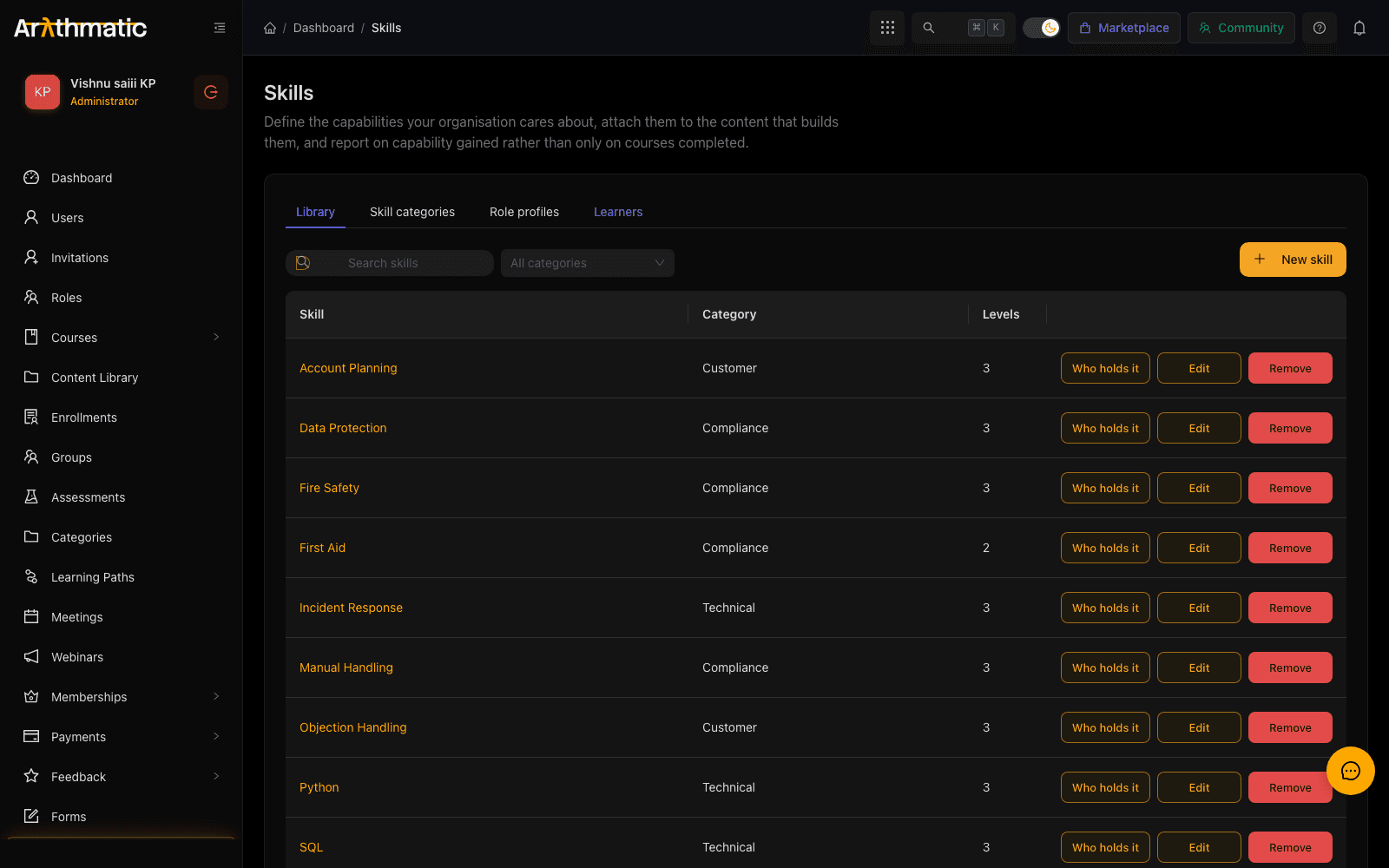Switch to the Learners tab

tap(618, 212)
